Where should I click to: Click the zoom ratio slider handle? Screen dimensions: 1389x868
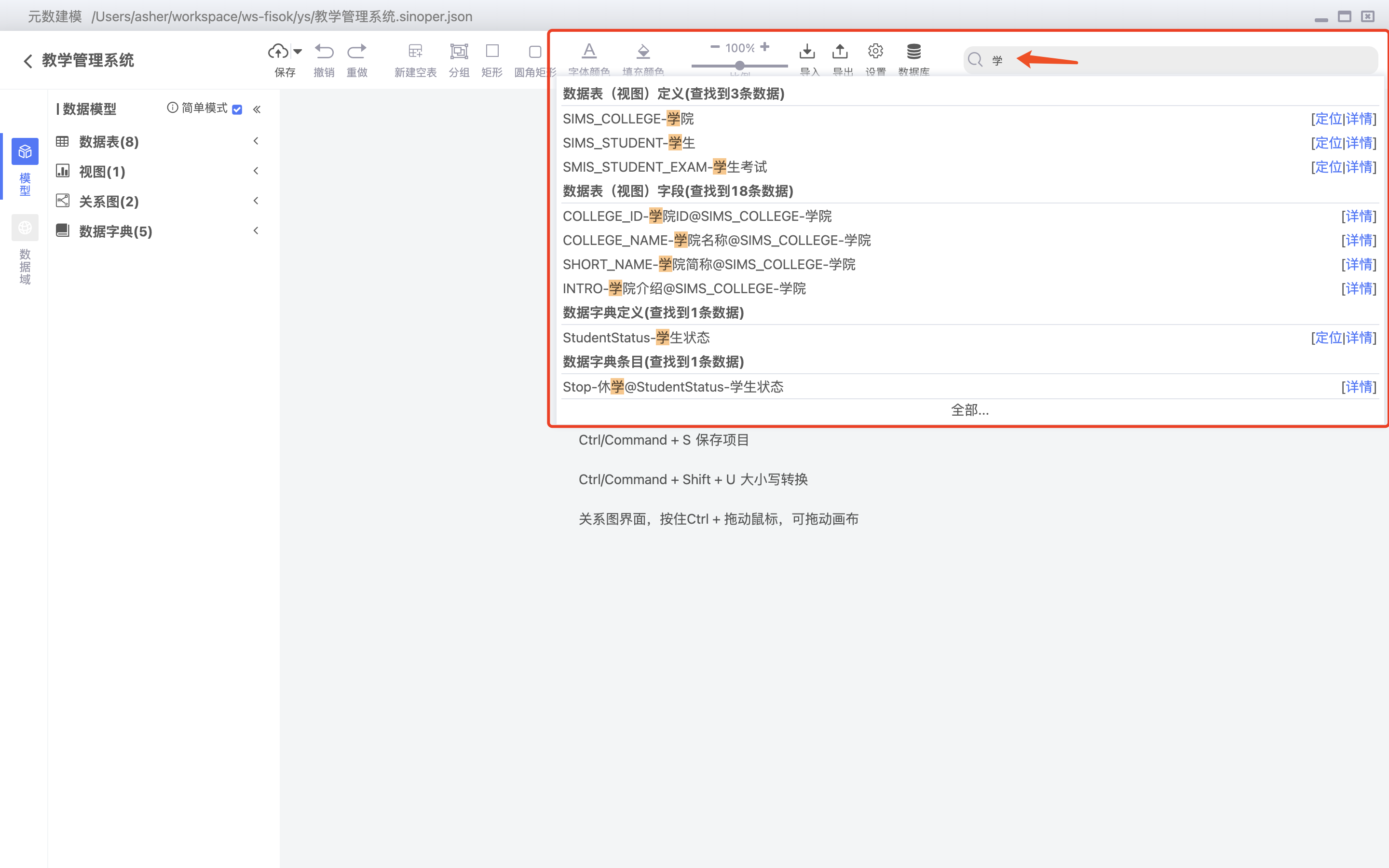(740, 66)
